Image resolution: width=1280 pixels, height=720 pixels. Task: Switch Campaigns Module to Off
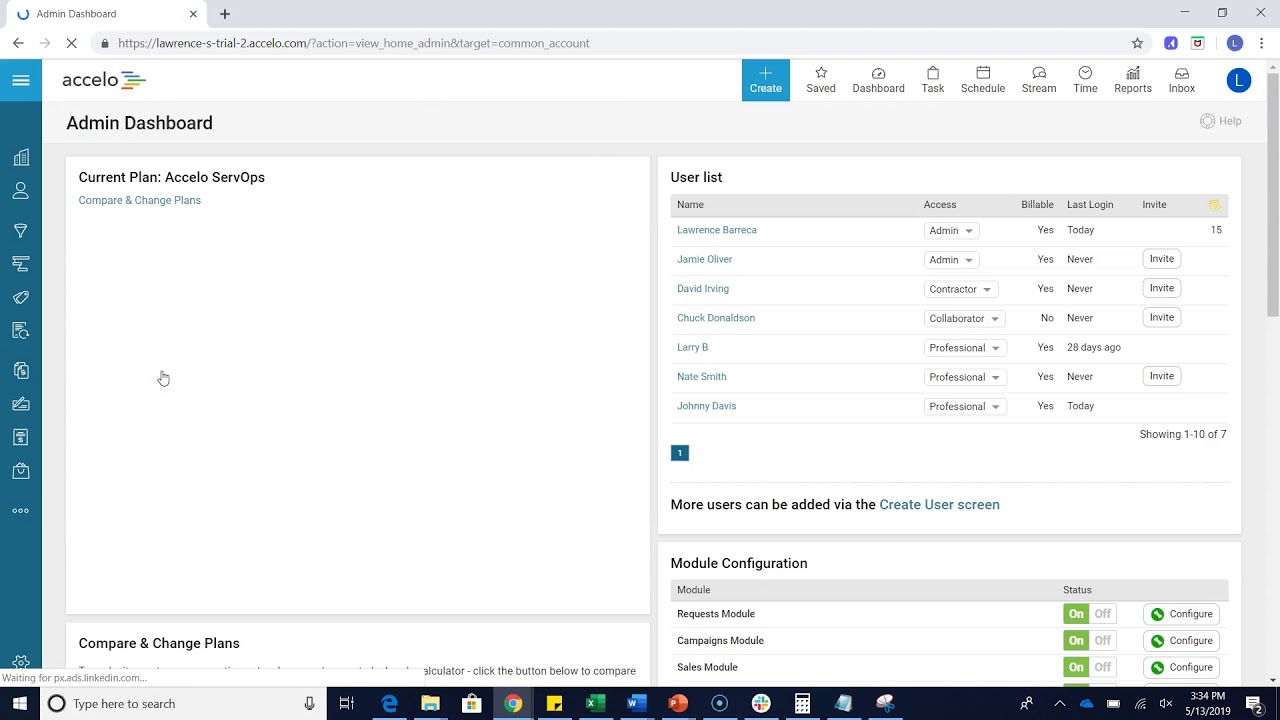[1102, 641]
